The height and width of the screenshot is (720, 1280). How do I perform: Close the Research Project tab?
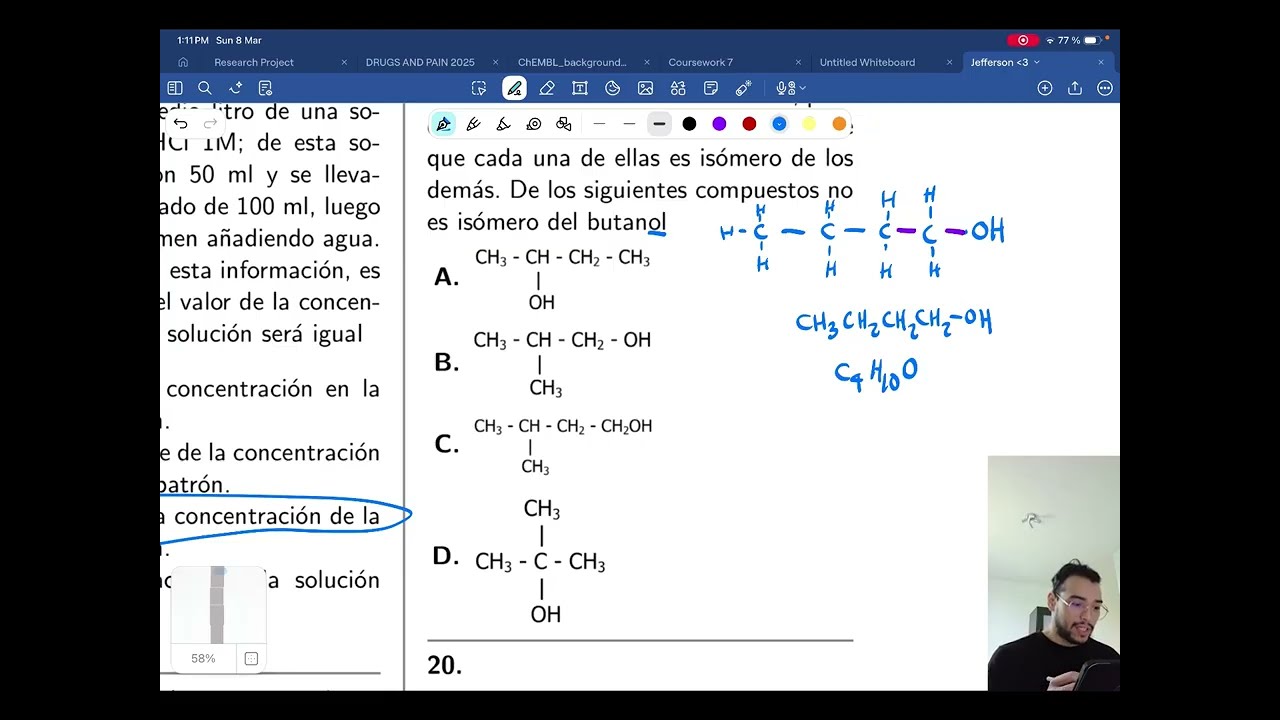click(344, 62)
